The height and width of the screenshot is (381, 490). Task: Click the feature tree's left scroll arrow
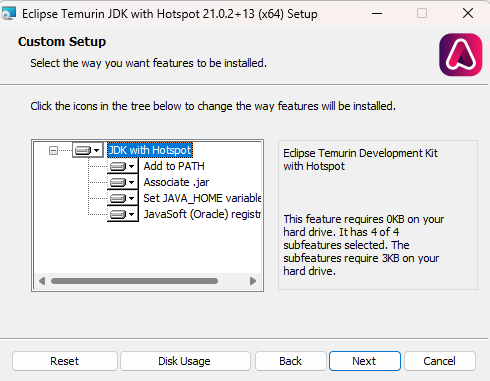point(42,281)
